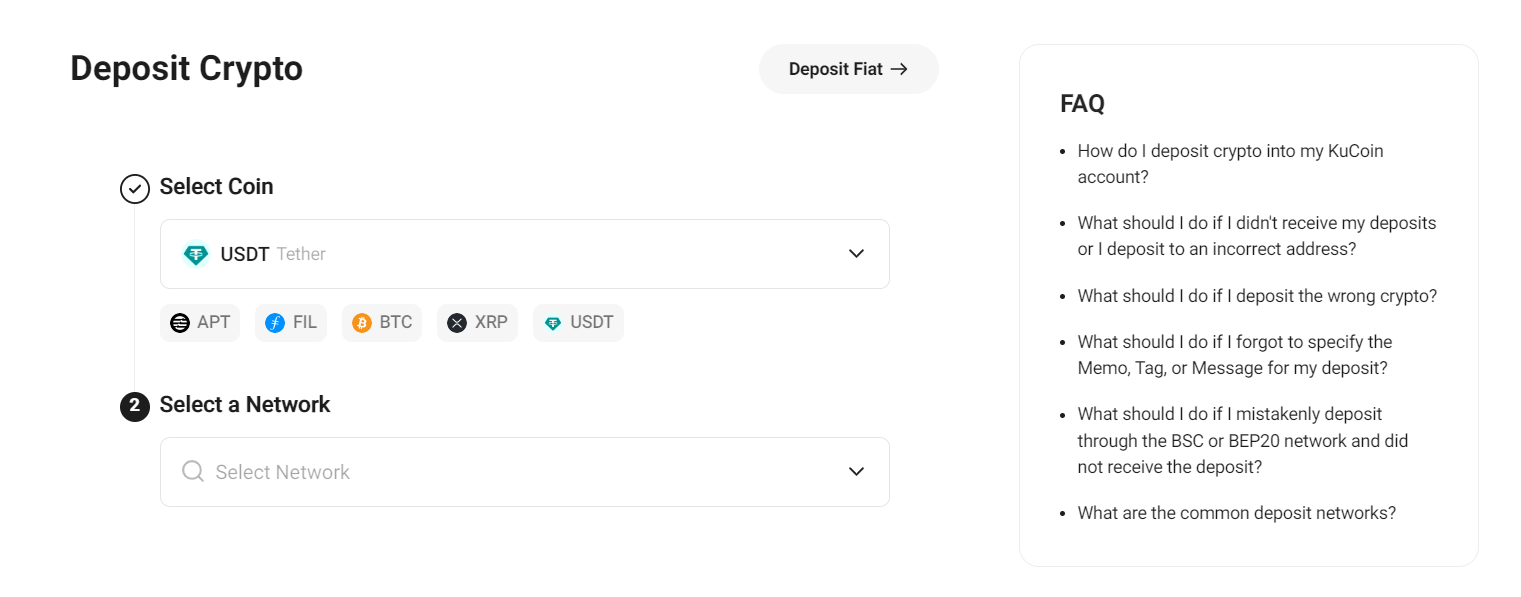Click the Tether logo in the coin selector

pyautogui.click(x=196, y=254)
